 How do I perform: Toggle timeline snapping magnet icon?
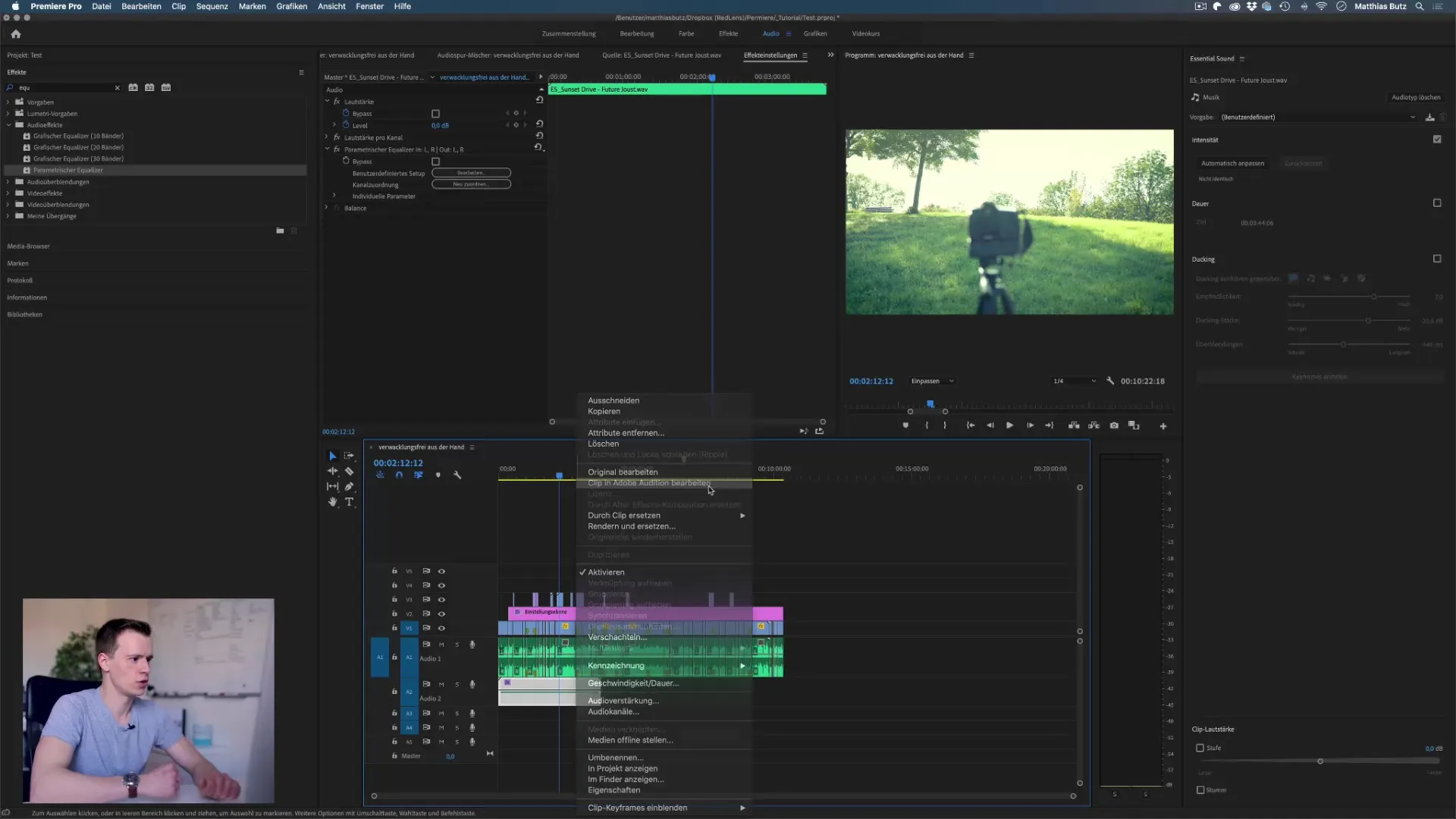[x=399, y=475]
